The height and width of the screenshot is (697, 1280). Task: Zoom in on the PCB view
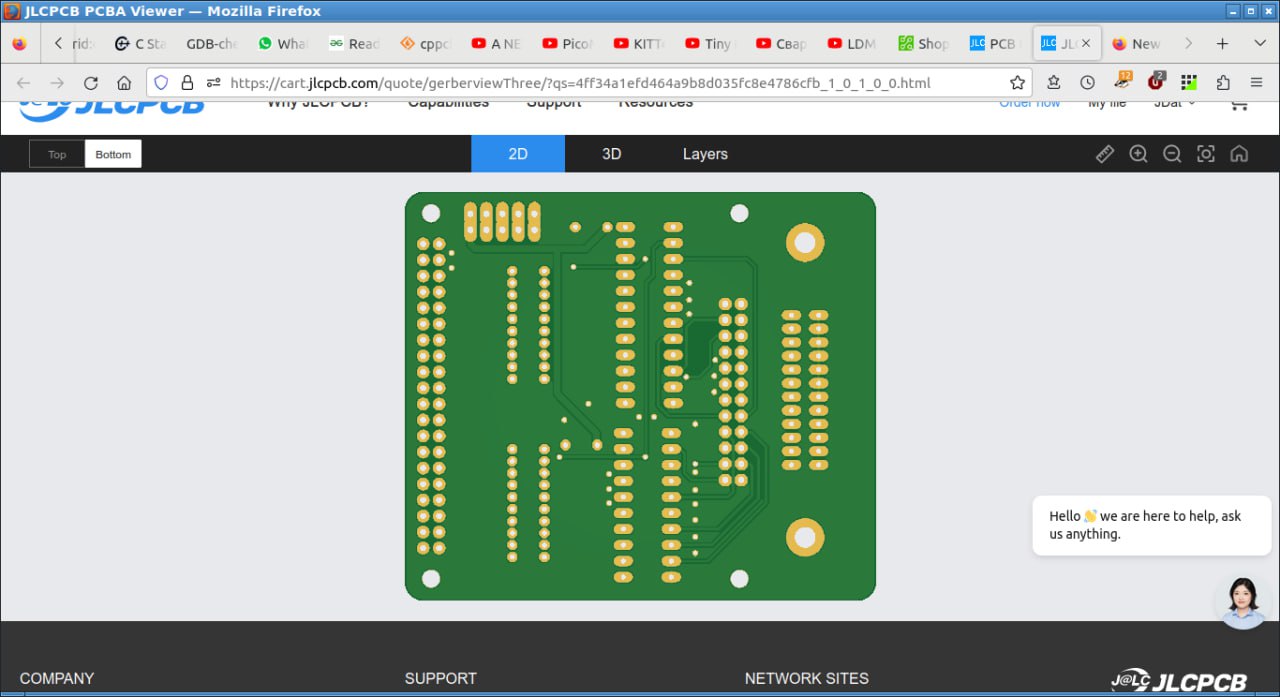(1138, 154)
